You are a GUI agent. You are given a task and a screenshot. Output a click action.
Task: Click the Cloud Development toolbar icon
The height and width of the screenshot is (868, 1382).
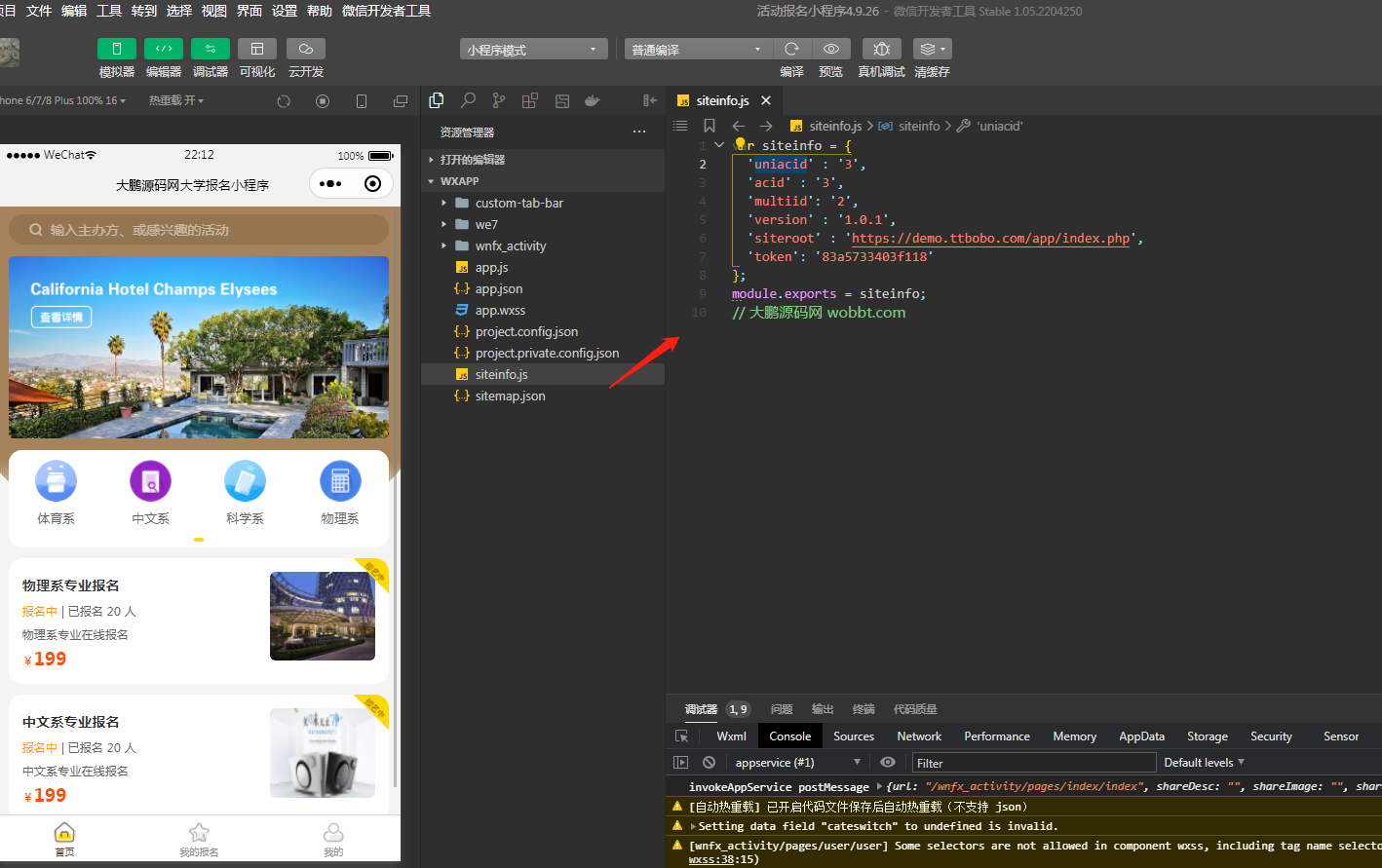[x=305, y=49]
